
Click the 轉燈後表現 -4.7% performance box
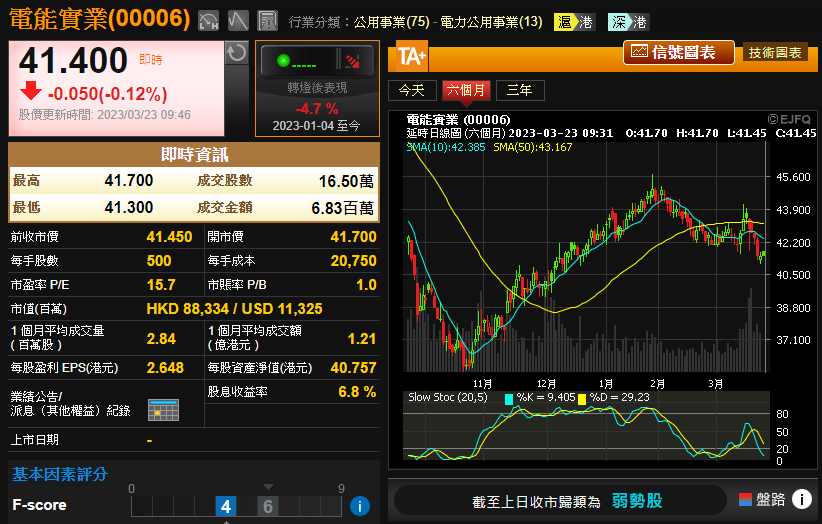(317, 89)
